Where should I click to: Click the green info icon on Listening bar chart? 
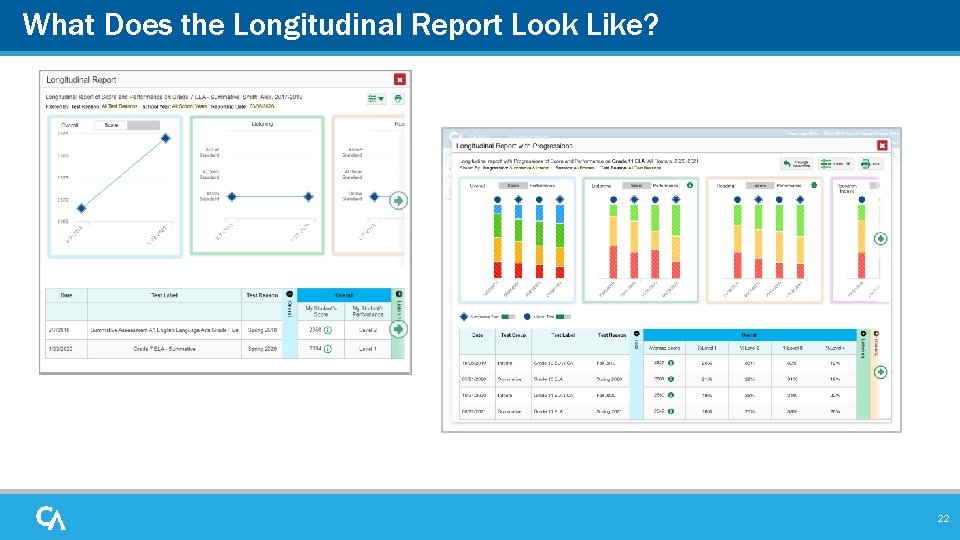(690, 185)
